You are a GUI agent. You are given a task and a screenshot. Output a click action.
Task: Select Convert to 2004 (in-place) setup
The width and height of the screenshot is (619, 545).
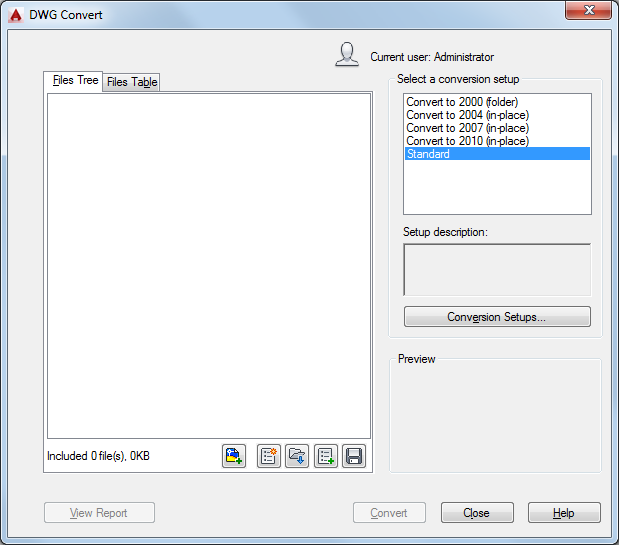497,115
